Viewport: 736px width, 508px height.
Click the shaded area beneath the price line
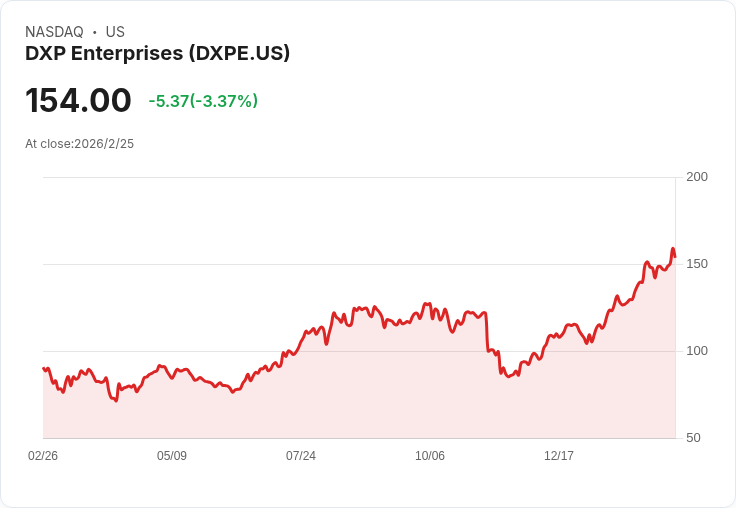pyautogui.click(x=359, y=390)
